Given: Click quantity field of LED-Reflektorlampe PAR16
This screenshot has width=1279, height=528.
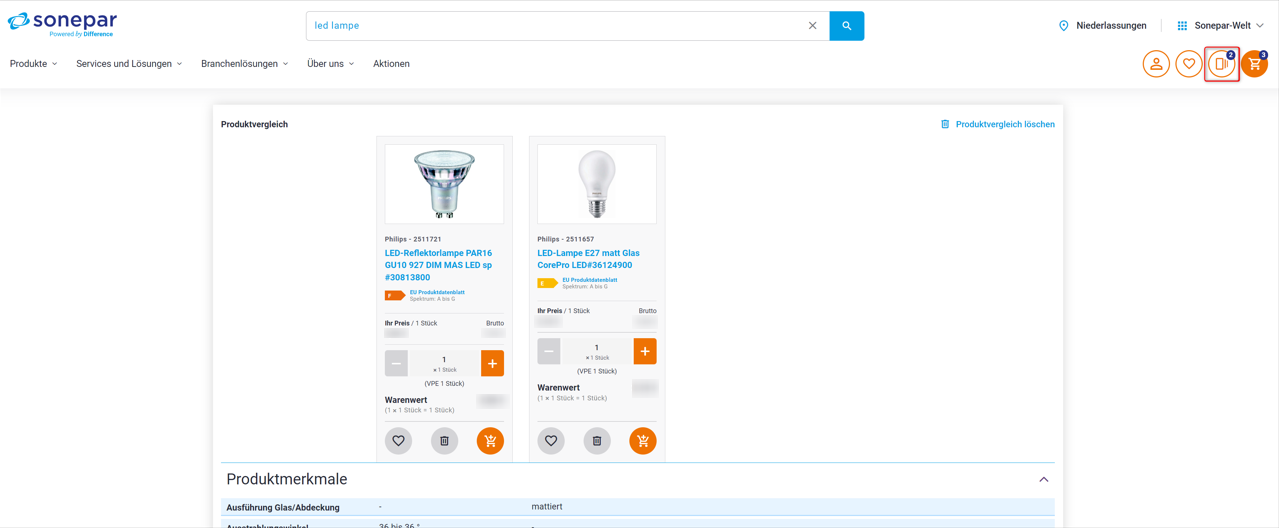Looking at the screenshot, I should 444,363.
